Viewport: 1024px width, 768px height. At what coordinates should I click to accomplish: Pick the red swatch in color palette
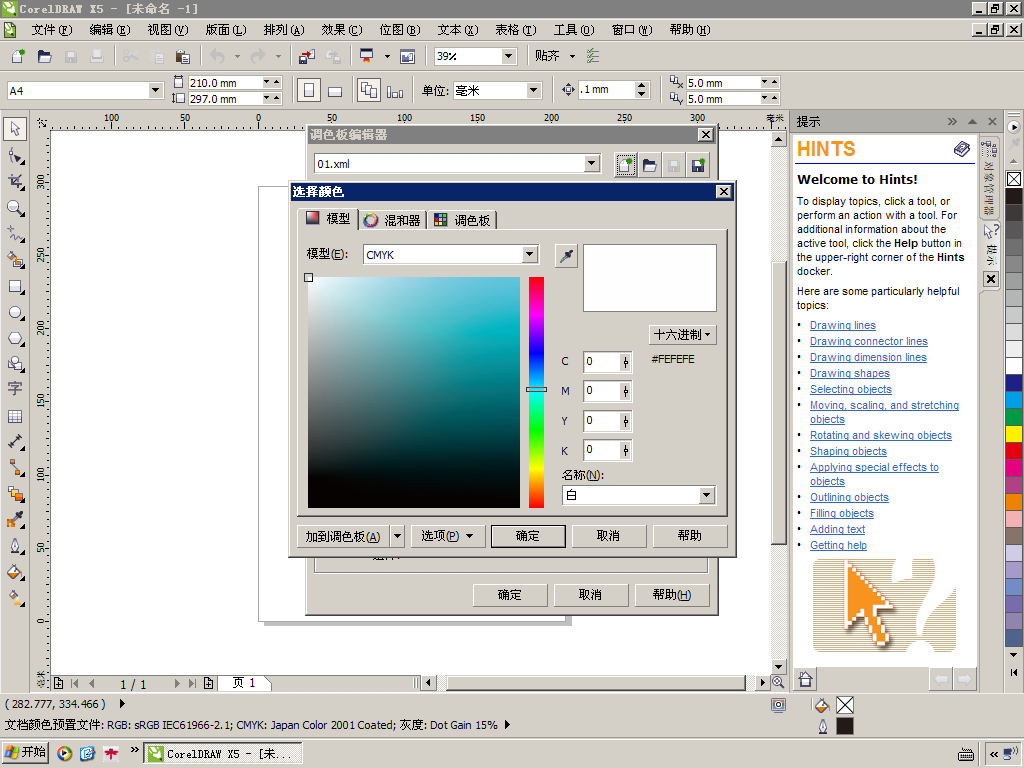pyautogui.click(x=1014, y=451)
